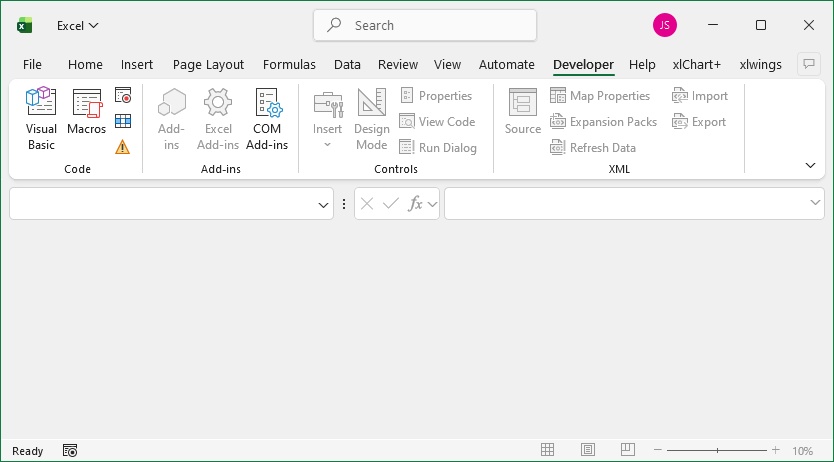The width and height of the screenshot is (834, 462).
Task: Click the Record Macro icon
Action: tap(123, 96)
